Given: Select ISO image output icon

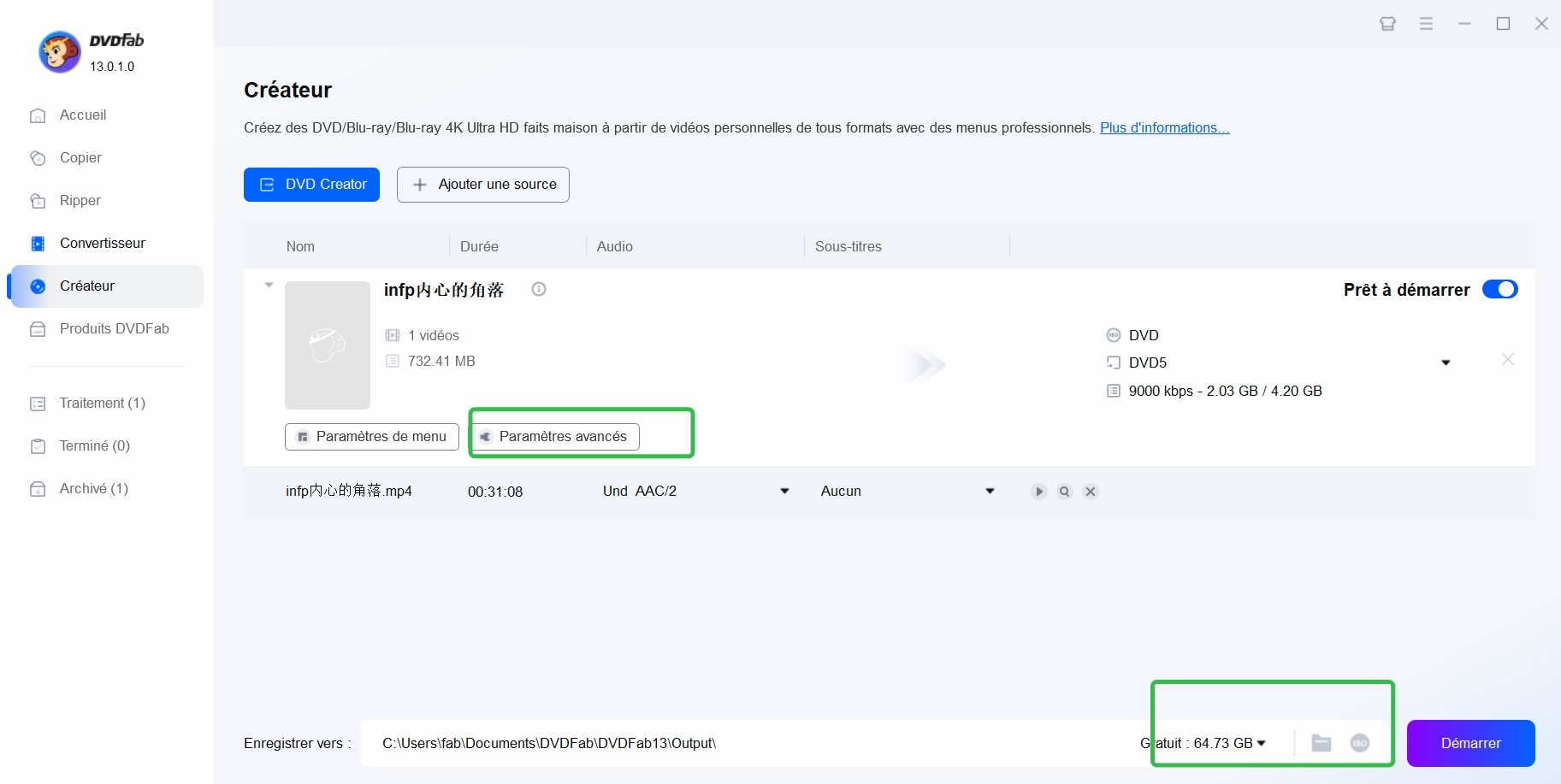Looking at the screenshot, I should point(1360,744).
